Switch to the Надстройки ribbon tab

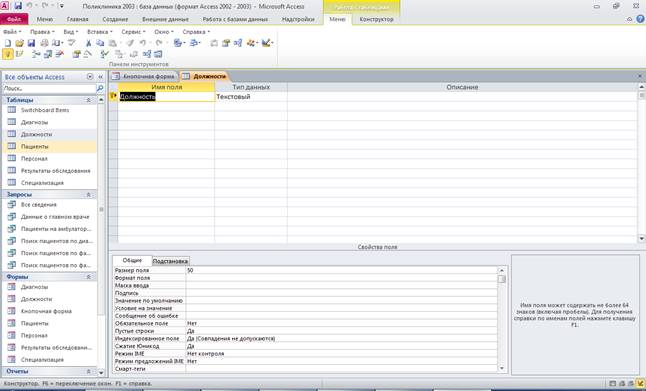[x=298, y=19]
